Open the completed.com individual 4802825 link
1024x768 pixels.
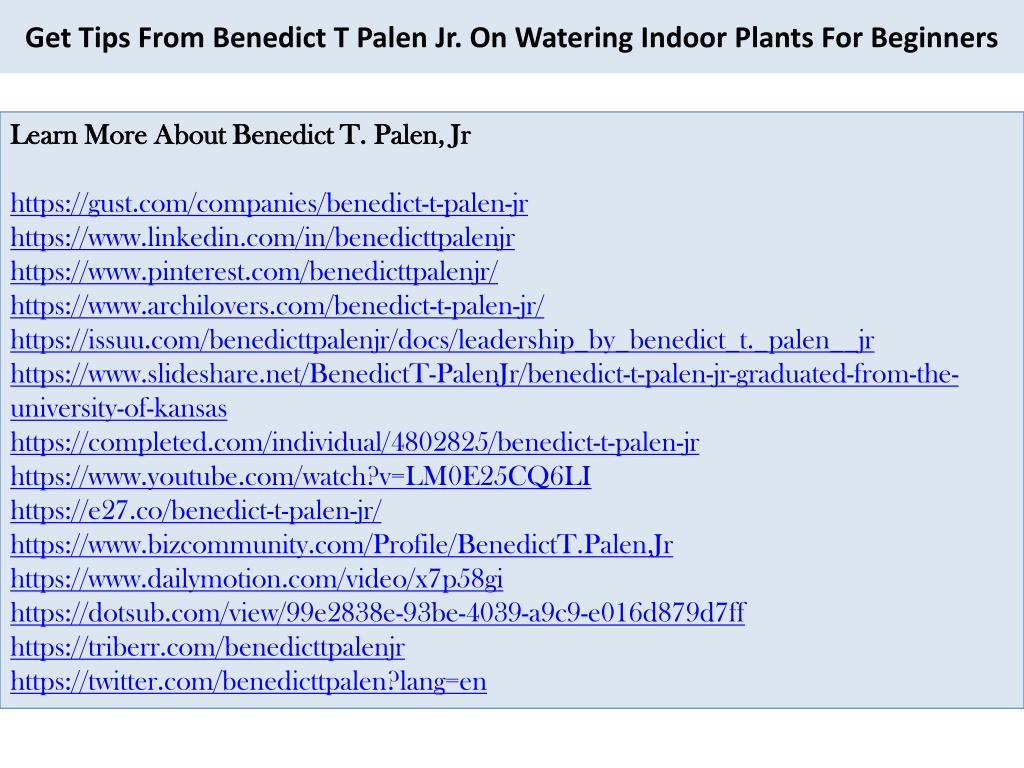(x=355, y=443)
